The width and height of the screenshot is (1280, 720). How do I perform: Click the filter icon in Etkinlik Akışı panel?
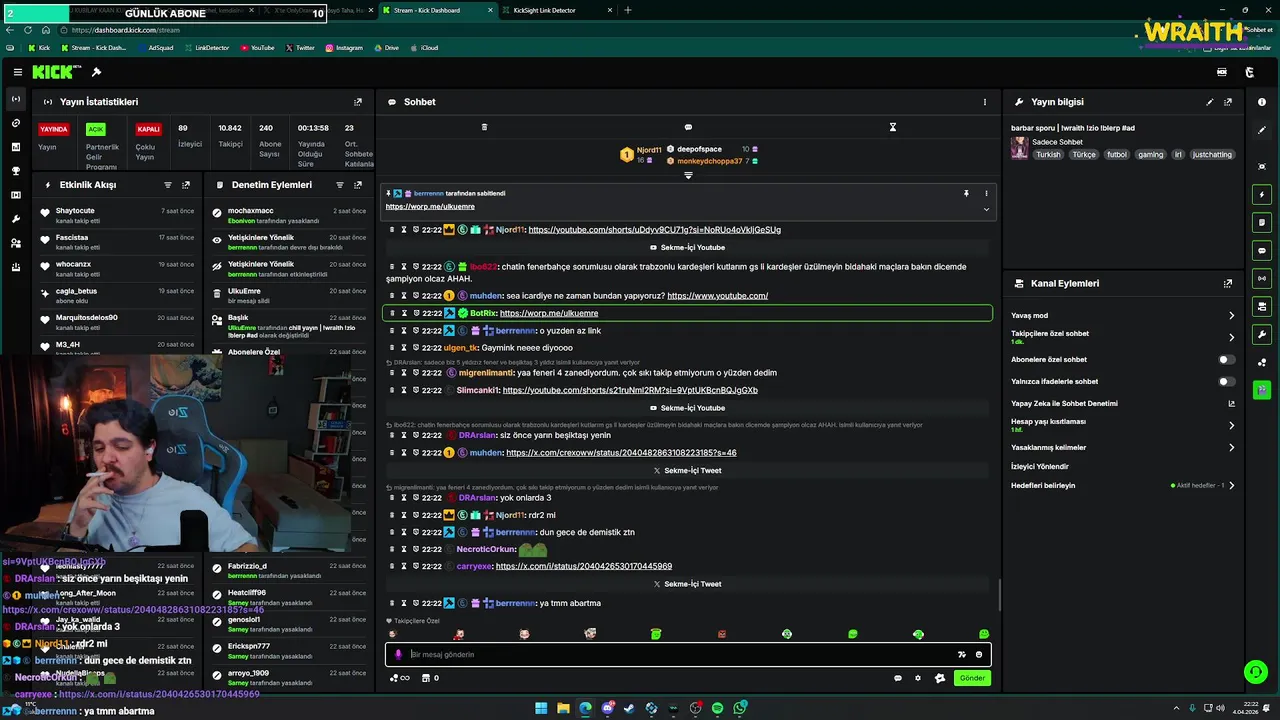tap(168, 185)
